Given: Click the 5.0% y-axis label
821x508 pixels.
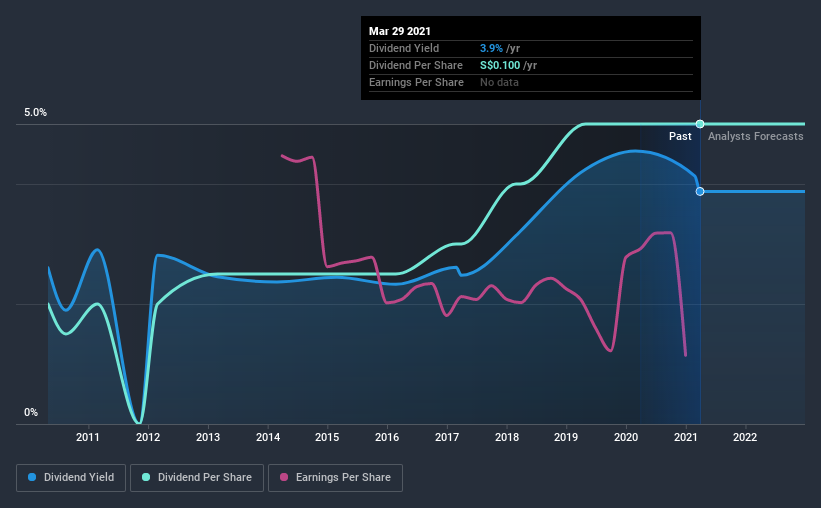Looking at the screenshot, I should pyautogui.click(x=35, y=113).
